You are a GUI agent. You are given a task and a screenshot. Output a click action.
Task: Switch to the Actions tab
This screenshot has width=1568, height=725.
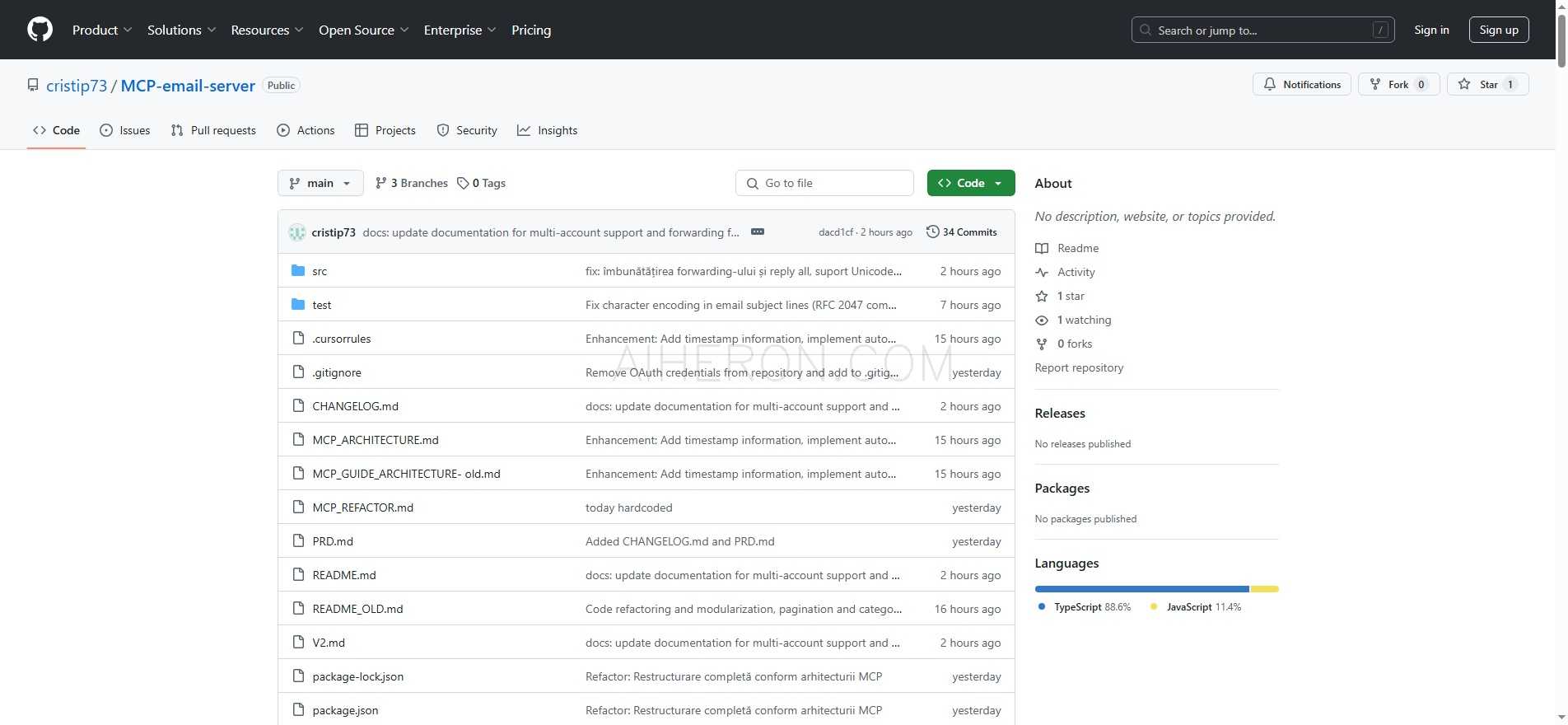click(x=306, y=130)
